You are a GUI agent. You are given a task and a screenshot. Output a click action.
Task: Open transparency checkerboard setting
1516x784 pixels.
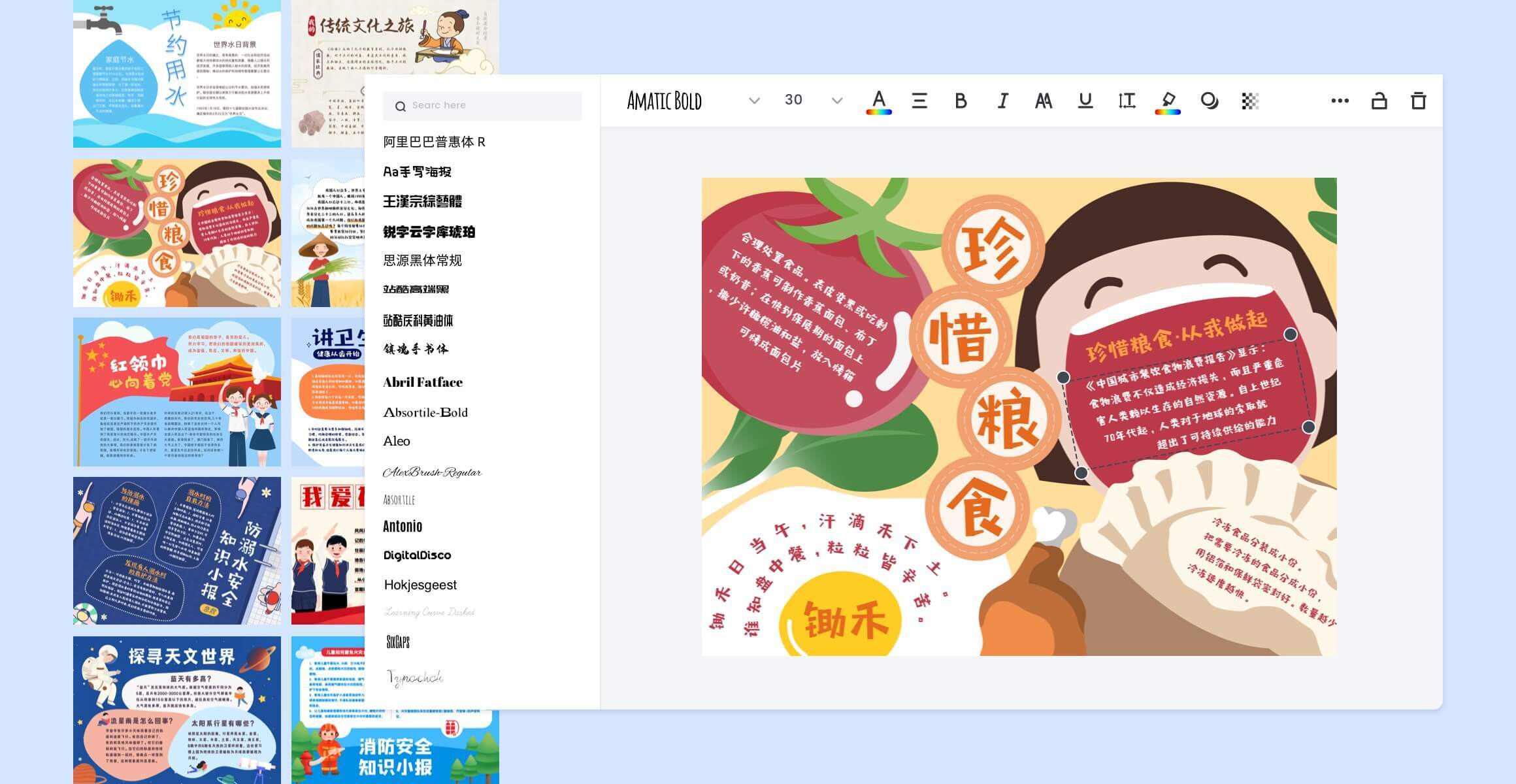(x=1250, y=101)
